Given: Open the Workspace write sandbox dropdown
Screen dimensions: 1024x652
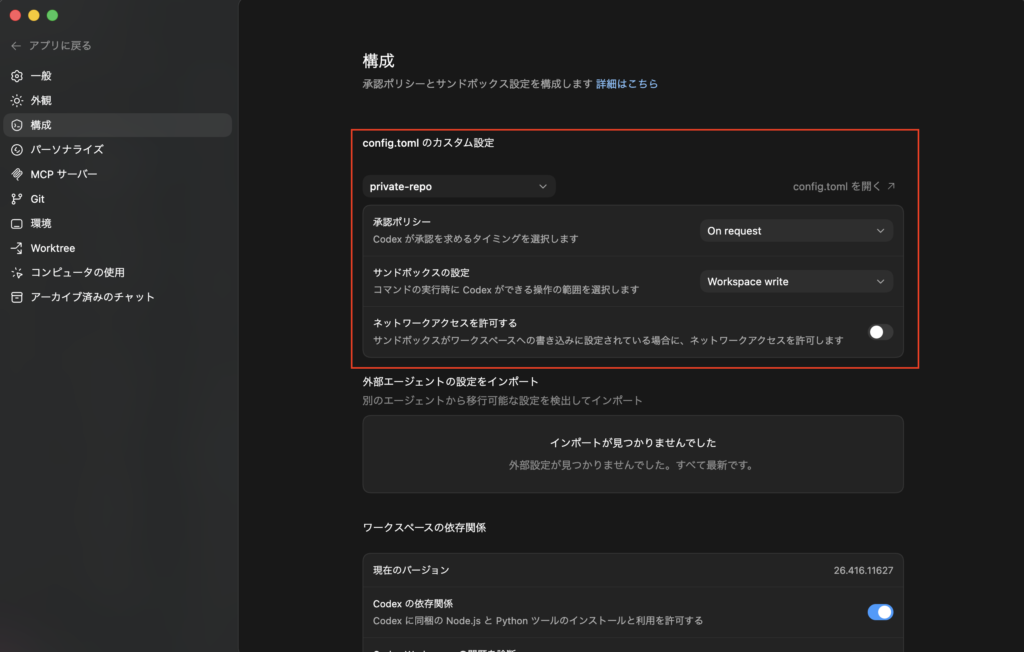Looking at the screenshot, I should point(796,282).
